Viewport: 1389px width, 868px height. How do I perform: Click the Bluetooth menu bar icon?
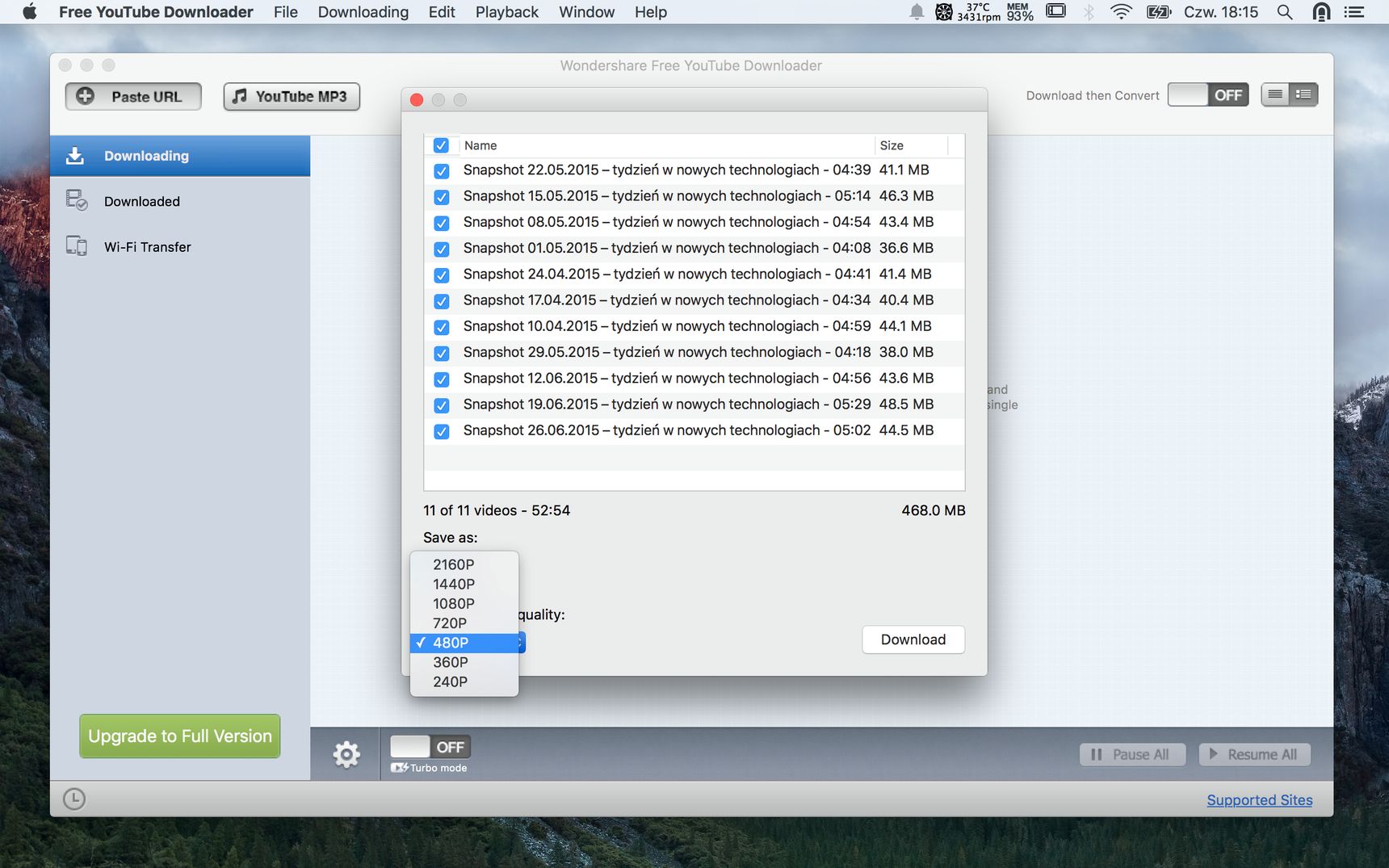pyautogui.click(x=1089, y=12)
